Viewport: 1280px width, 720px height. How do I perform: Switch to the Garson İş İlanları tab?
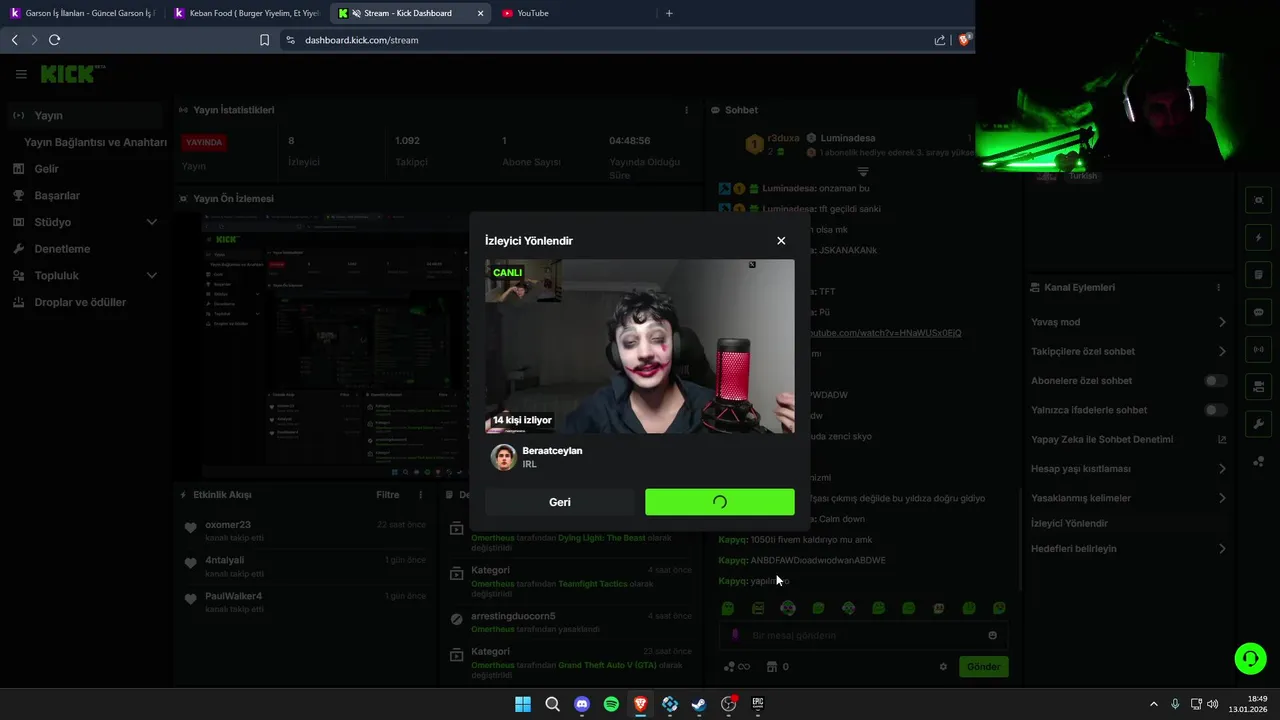coord(82,13)
